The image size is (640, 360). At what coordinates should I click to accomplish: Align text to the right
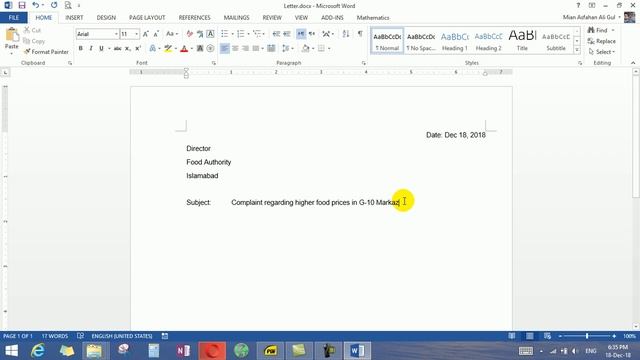[245, 49]
